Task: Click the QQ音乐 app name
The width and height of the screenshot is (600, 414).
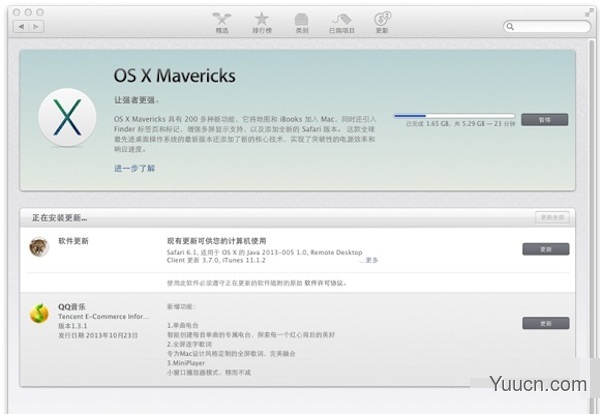Action: [72, 306]
